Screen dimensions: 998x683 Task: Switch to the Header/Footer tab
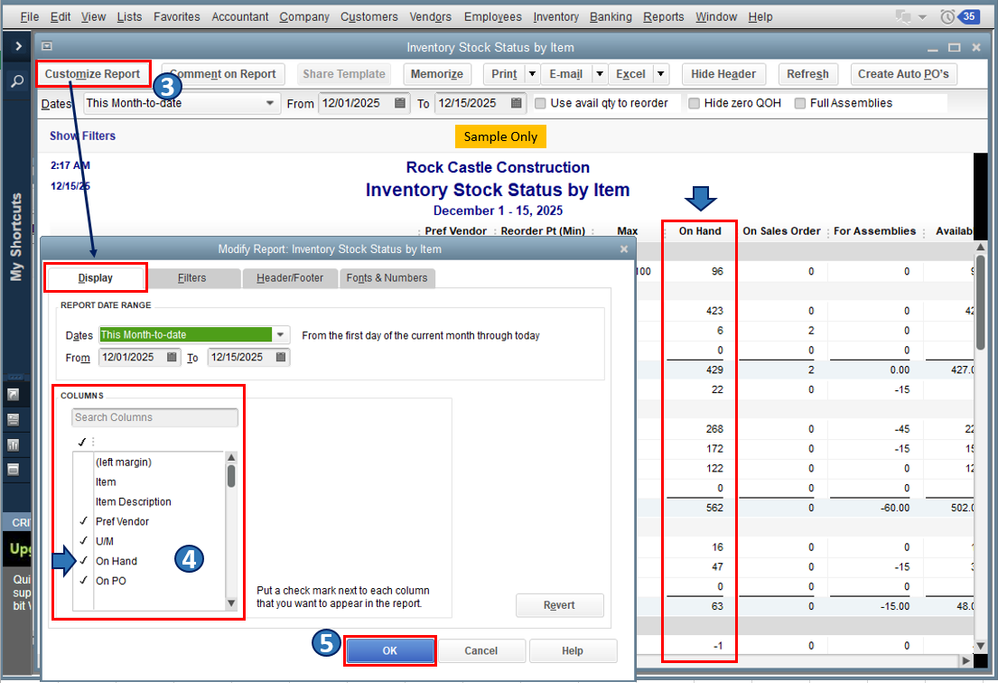[x=290, y=278]
